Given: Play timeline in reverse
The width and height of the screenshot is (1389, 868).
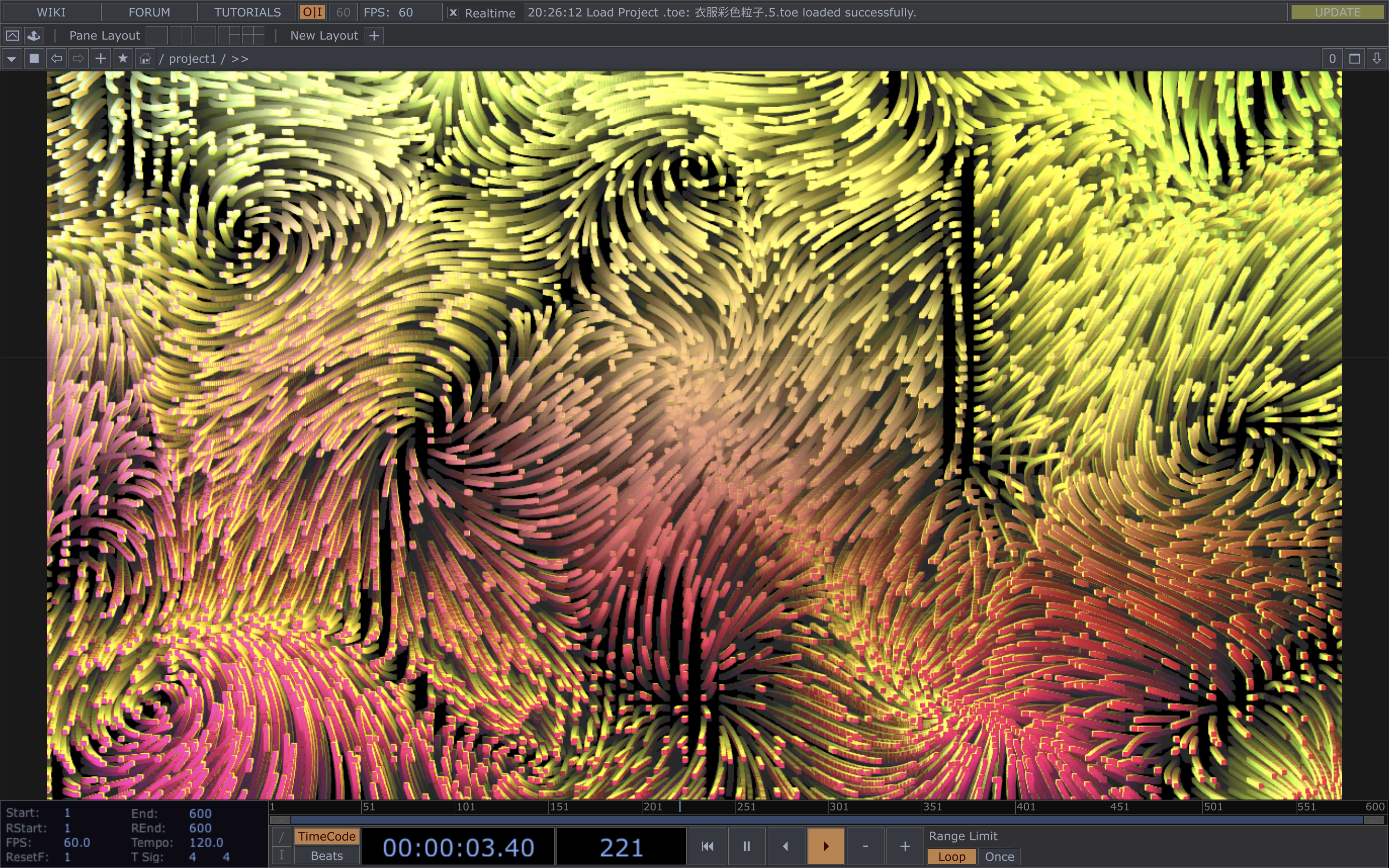Looking at the screenshot, I should click(x=786, y=846).
